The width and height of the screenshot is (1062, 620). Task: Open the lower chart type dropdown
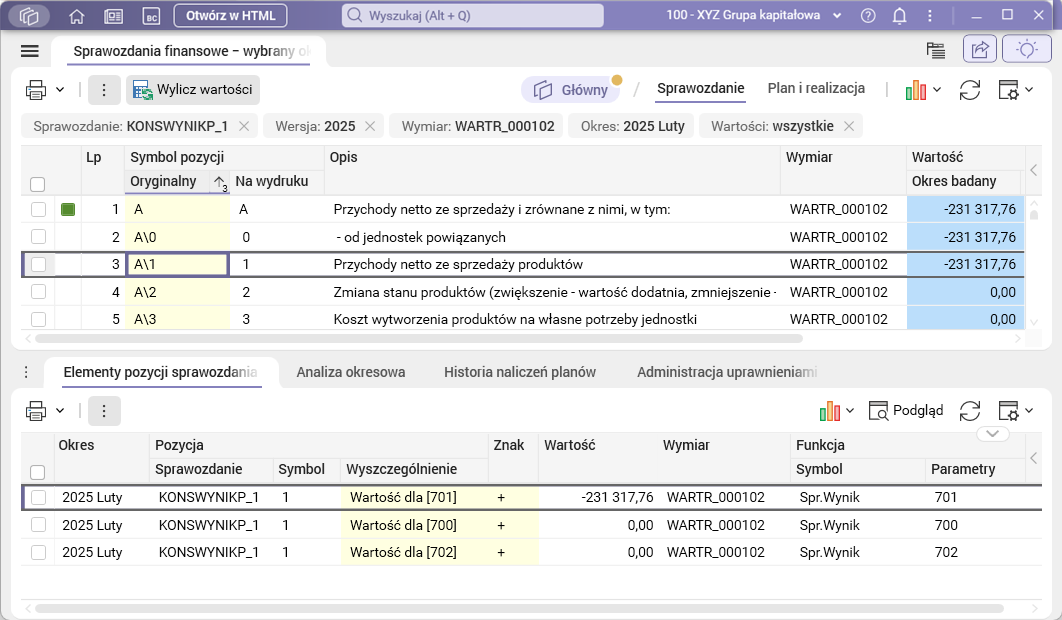[x=837, y=411]
